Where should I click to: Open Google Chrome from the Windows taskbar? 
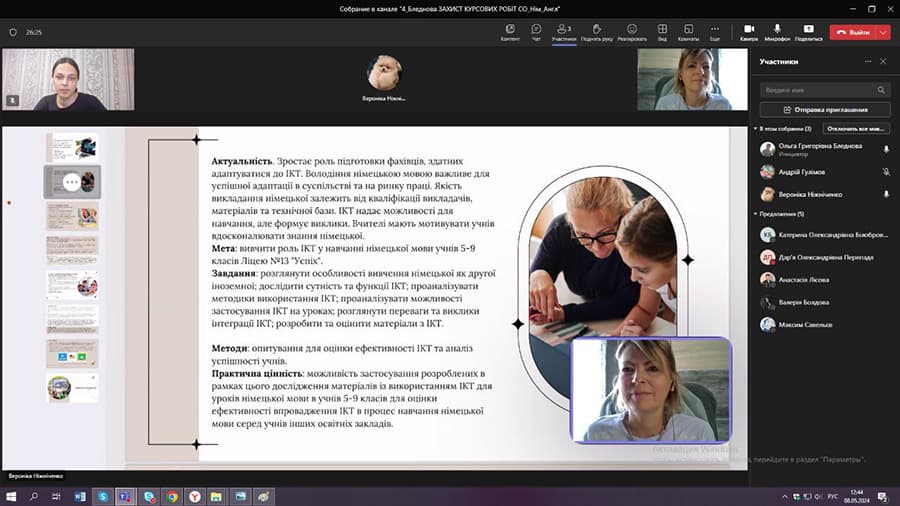172,496
